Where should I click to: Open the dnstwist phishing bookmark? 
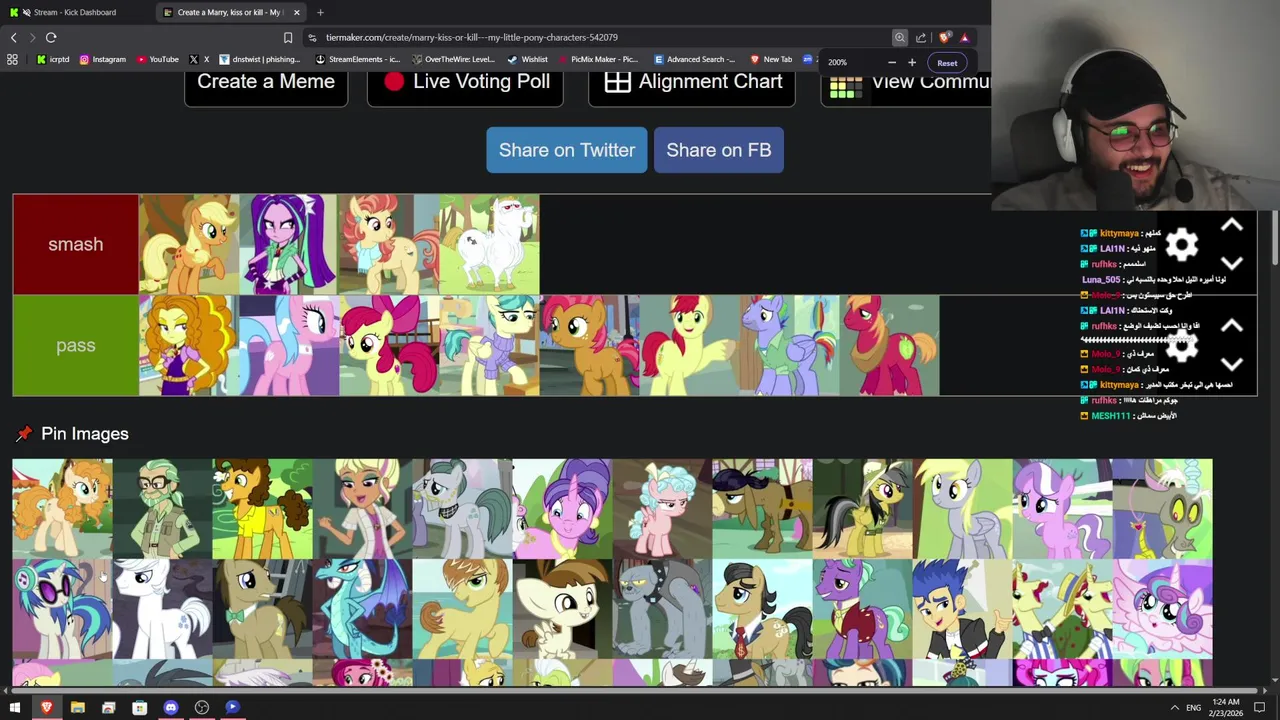pyautogui.click(x=258, y=59)
